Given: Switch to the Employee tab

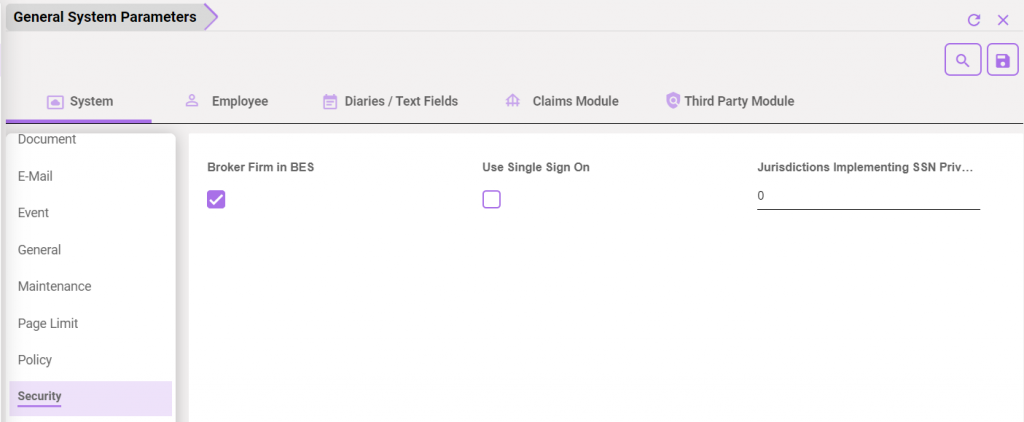Looking at the screenshot, I should [239, 101].
